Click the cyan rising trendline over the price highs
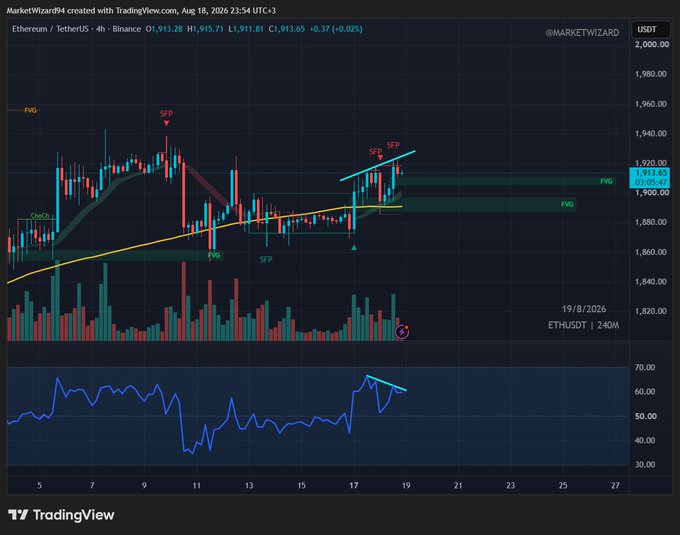Image resolution: width=680 pixels, height=535 pixels. click(378, 166)
